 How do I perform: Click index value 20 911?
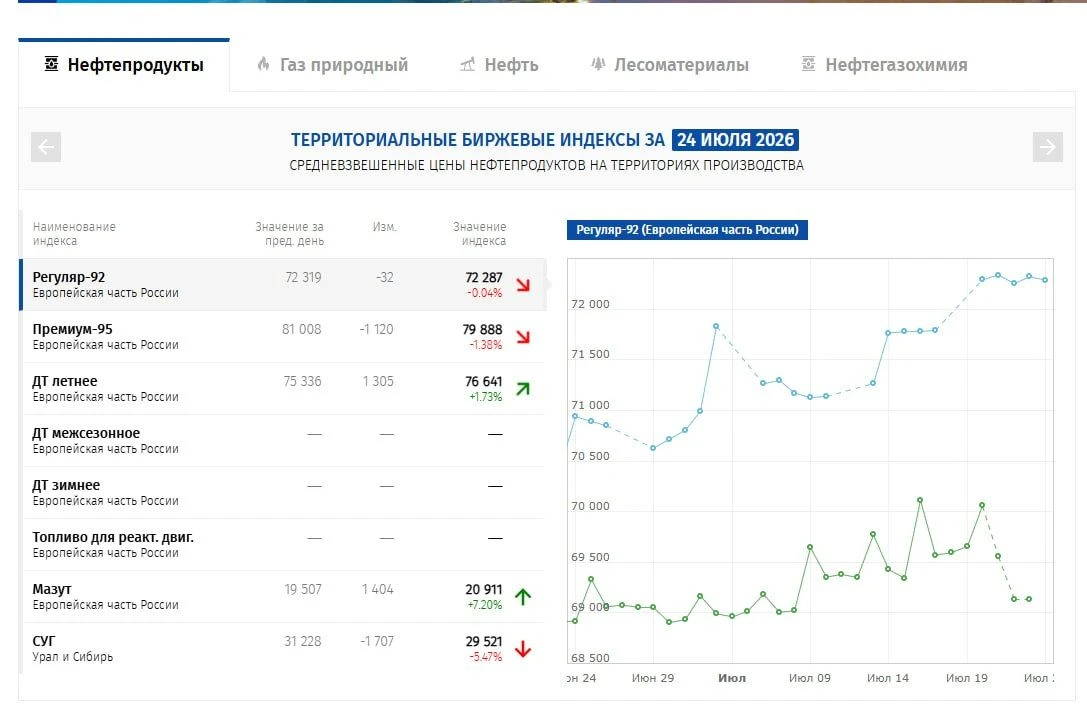(x=484, y=590)
